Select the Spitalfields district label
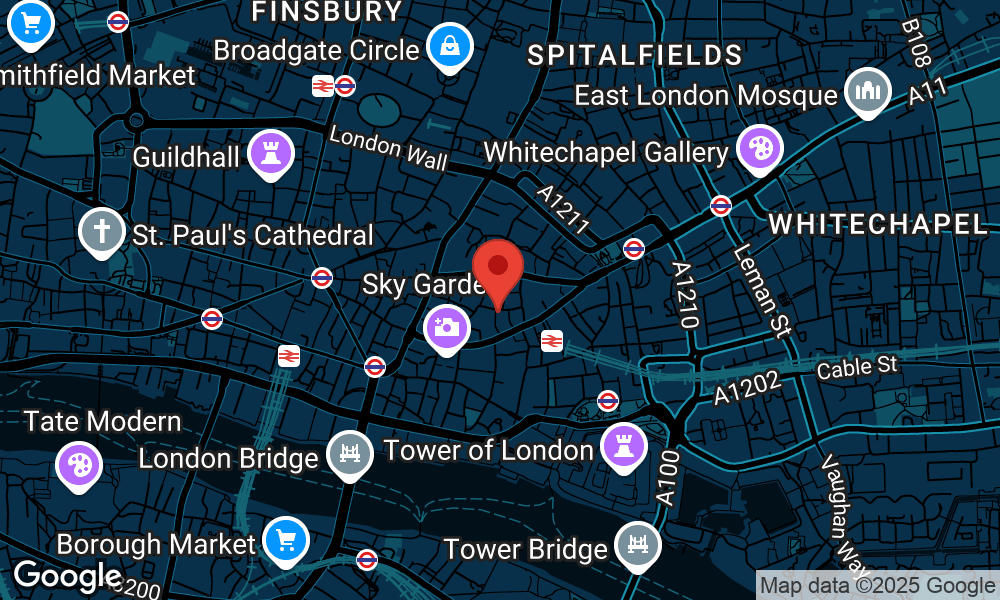Image resolution: width=1000 pixels, height=600 pixels. tap(635, 55)
